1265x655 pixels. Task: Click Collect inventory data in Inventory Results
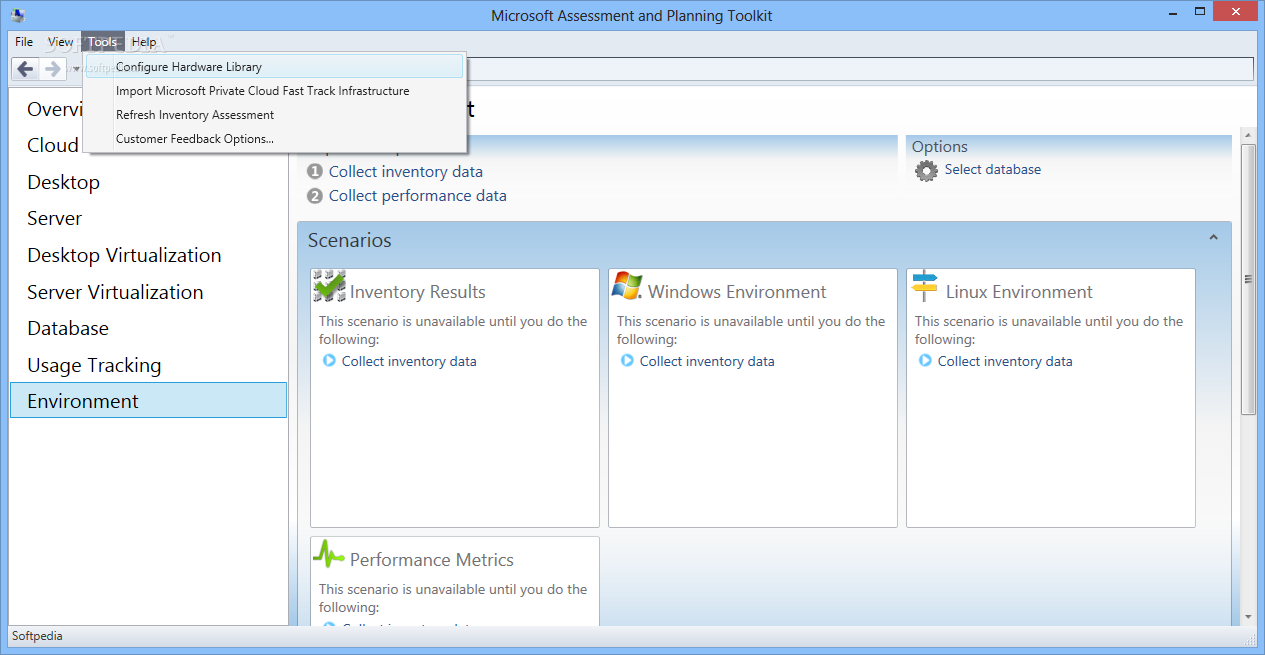409,361
